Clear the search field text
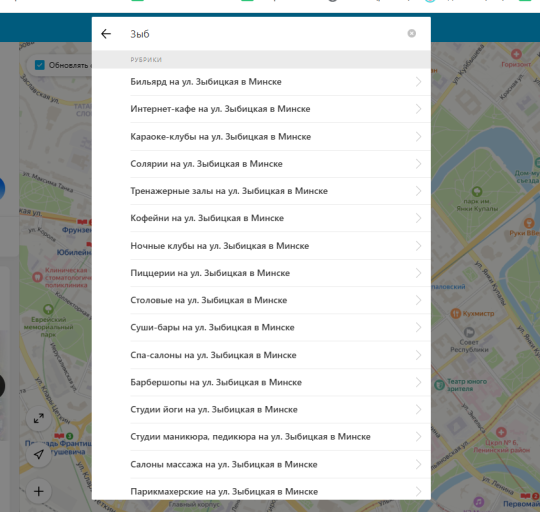Screen dimensions: 540x512 (x=412, y=33)
